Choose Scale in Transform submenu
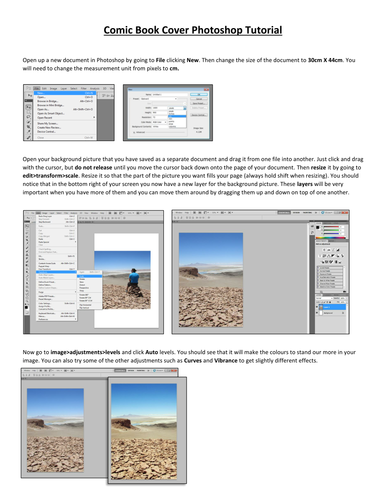This screenshot has height=500, width=386. pyautogui.click(x=89, y=276)
